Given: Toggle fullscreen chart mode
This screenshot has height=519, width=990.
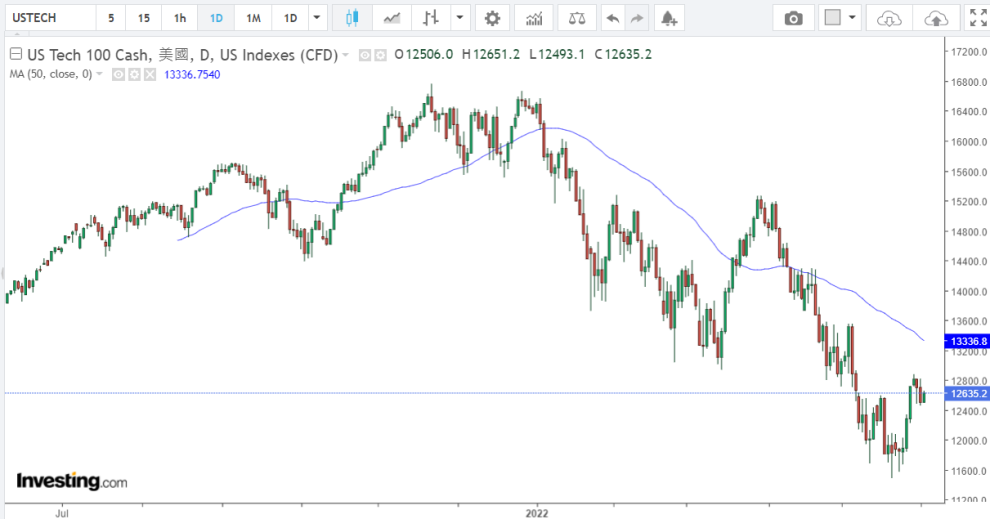Looking at the screenshot, I should (x=978, y=18).
